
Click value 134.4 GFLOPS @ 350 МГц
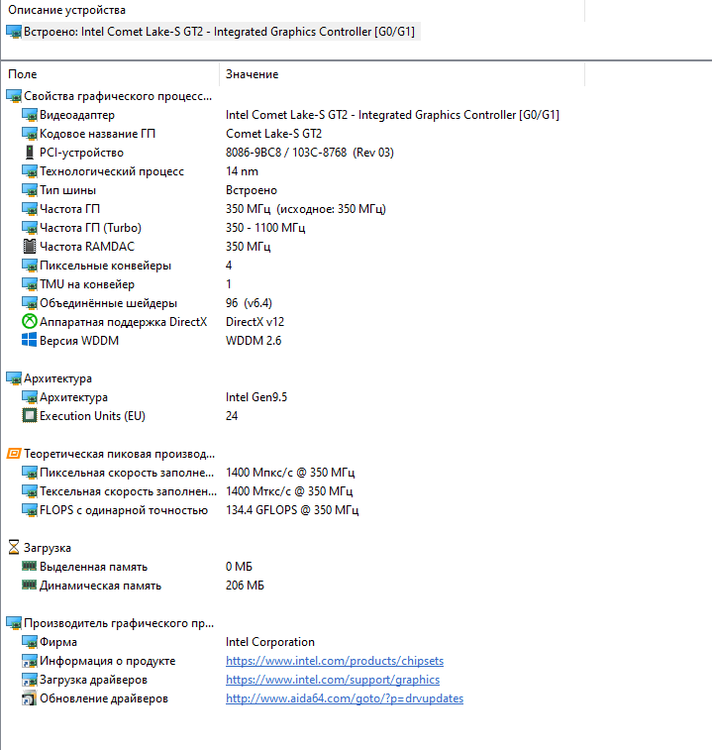coord(292,510)
